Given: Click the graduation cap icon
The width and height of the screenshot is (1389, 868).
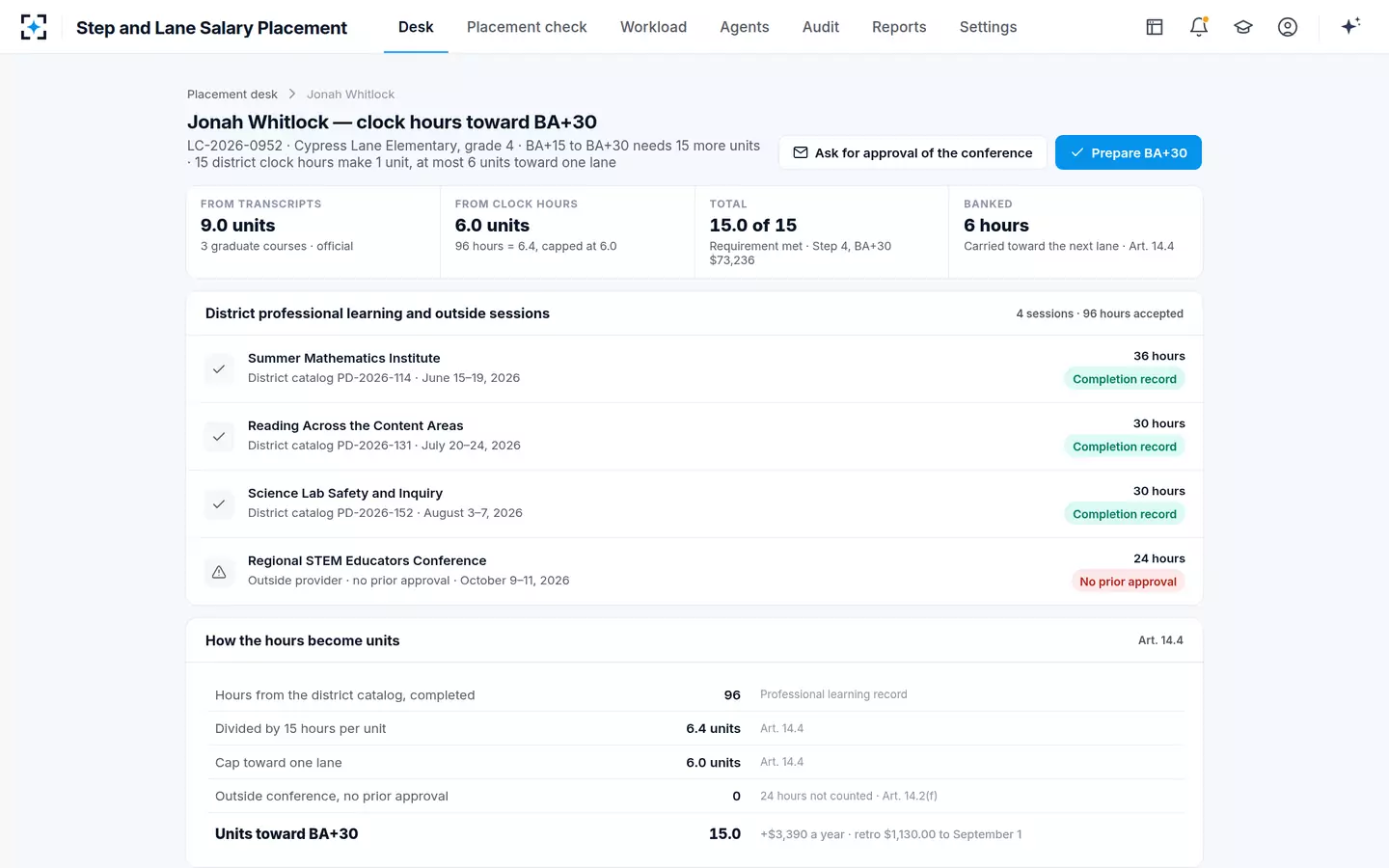Looking at the screenshot, I should coord(1243,27).
